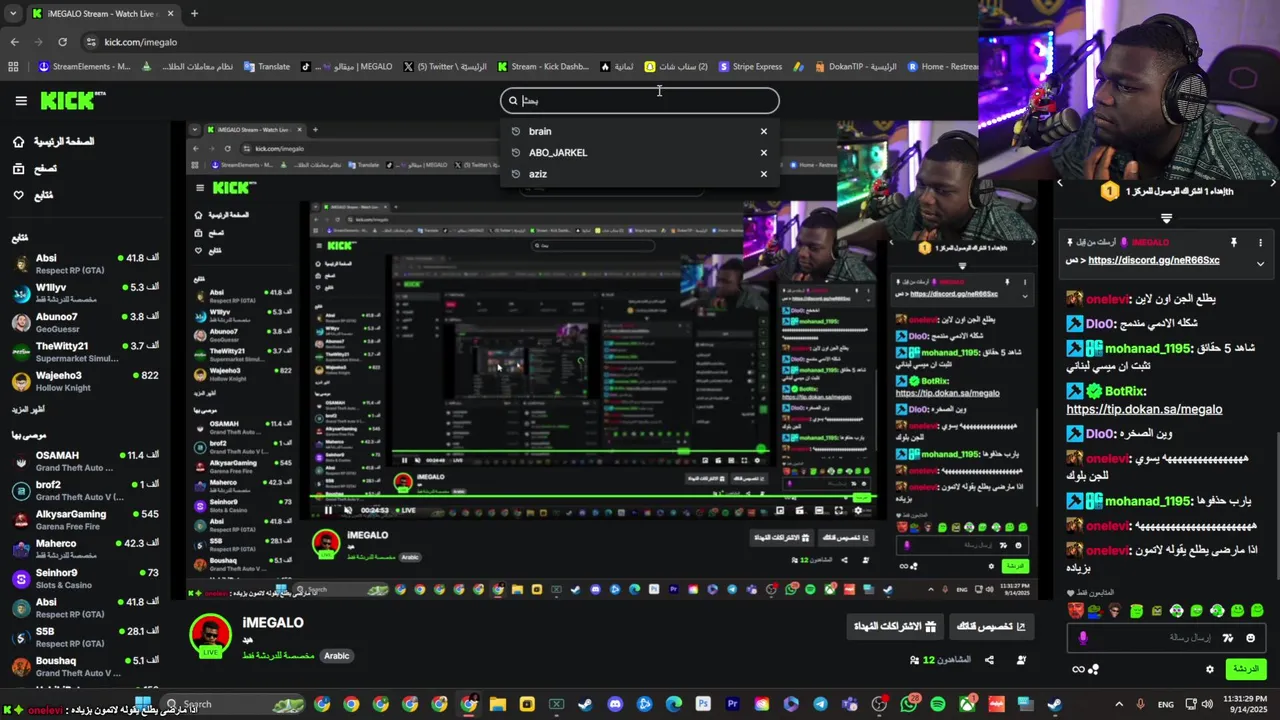This screenshot has height=720, width=1280.
Task: Open File Explorer from the taskbar
Action: pyautogui.click(x=497, y=704)
